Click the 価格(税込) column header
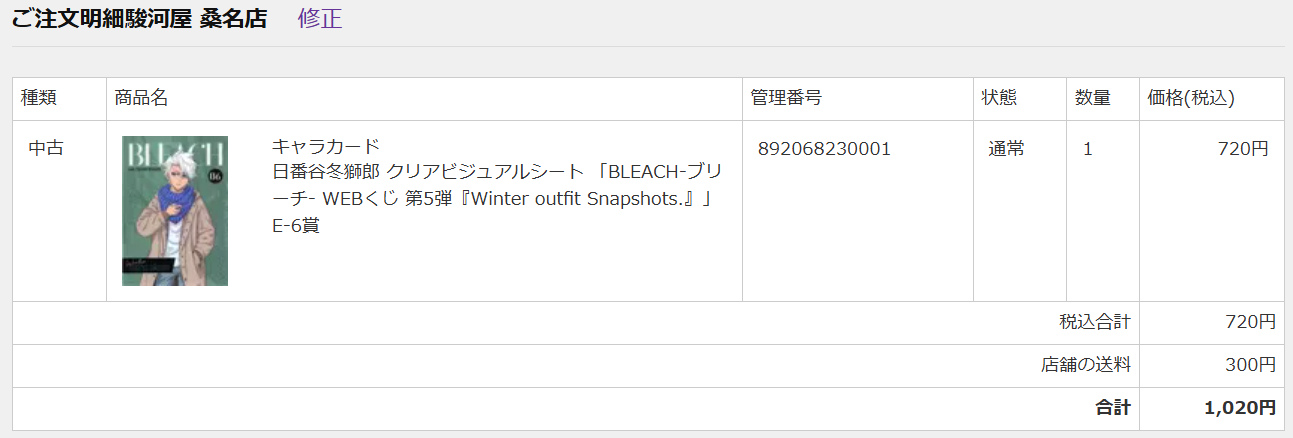This screenshot has width=1293, height=438. click(x=1191, y=98)
